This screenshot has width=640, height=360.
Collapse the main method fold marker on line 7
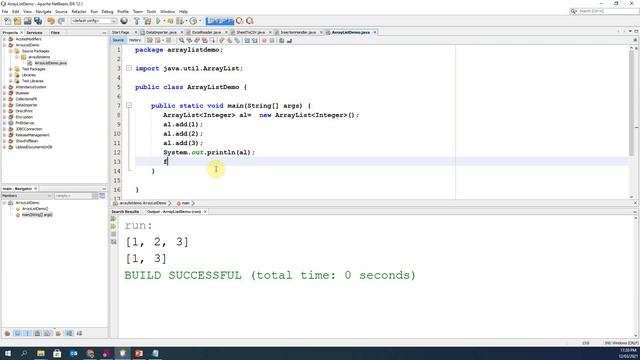129,105
